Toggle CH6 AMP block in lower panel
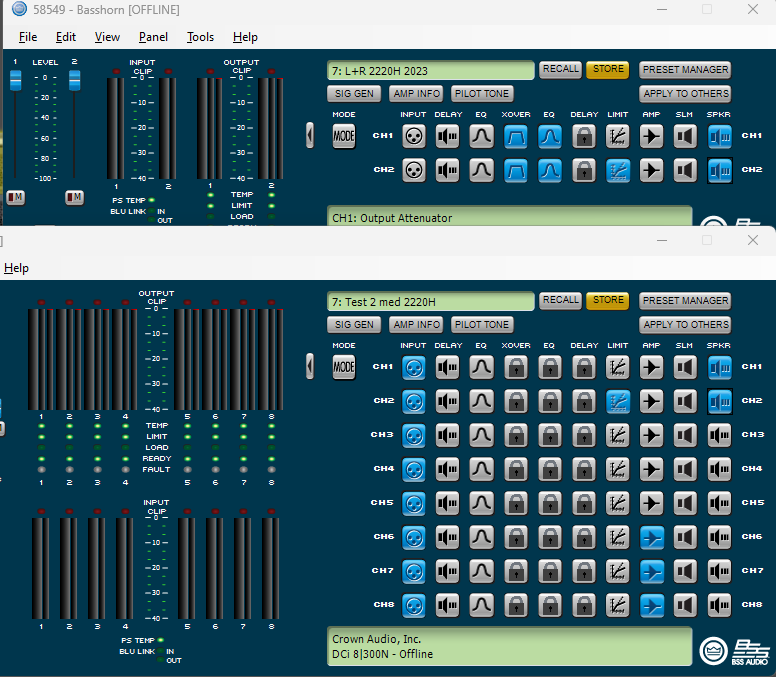 coord(651,537)
